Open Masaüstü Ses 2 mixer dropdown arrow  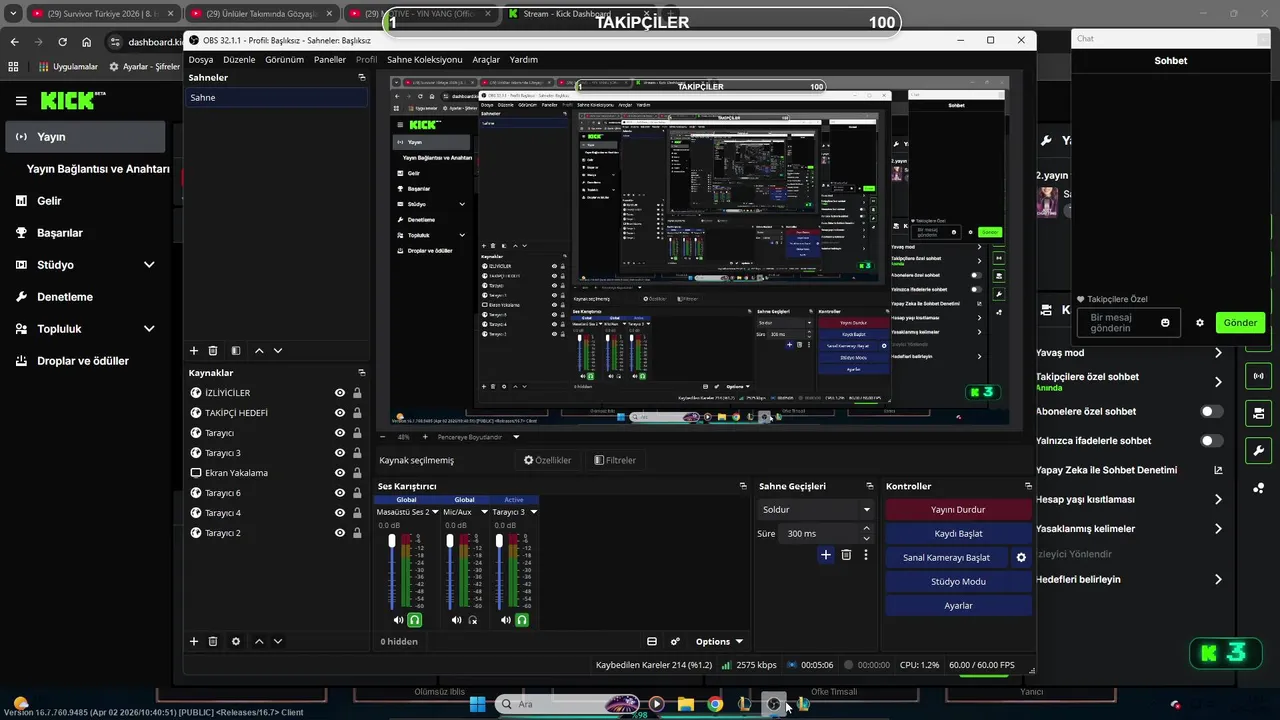435,512
